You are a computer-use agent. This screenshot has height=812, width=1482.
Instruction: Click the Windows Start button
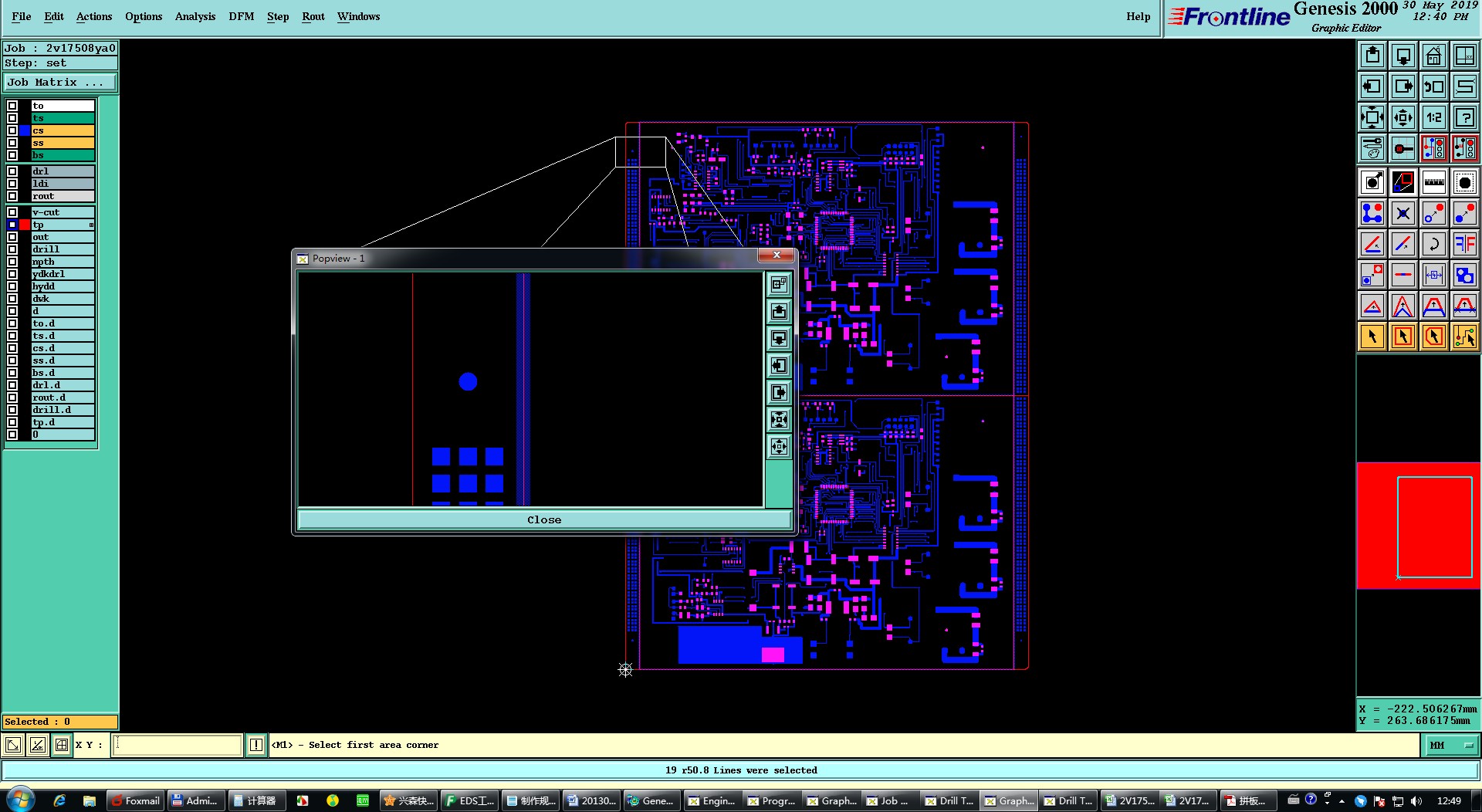point(20,800)
